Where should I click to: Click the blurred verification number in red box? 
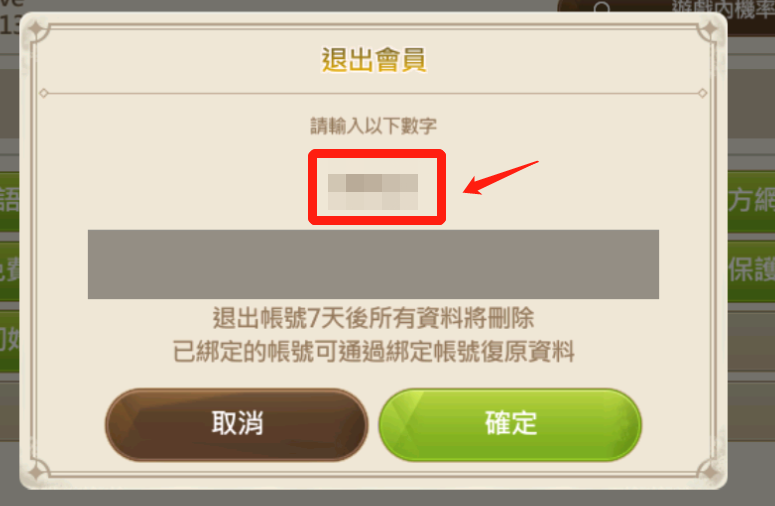point(373,192)
